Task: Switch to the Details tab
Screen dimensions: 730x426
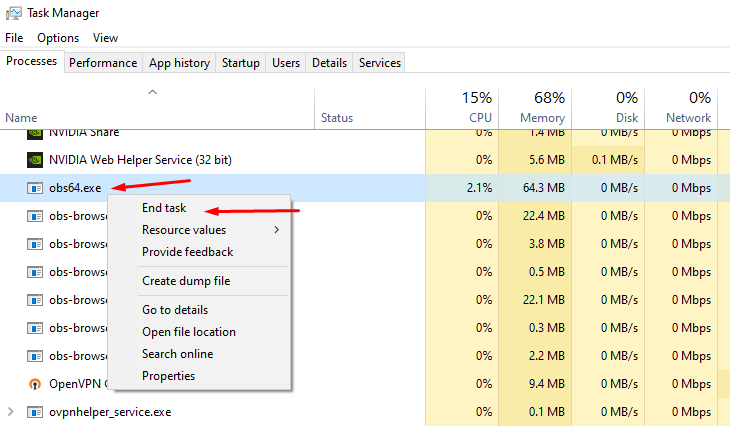Action: (330, 63)
